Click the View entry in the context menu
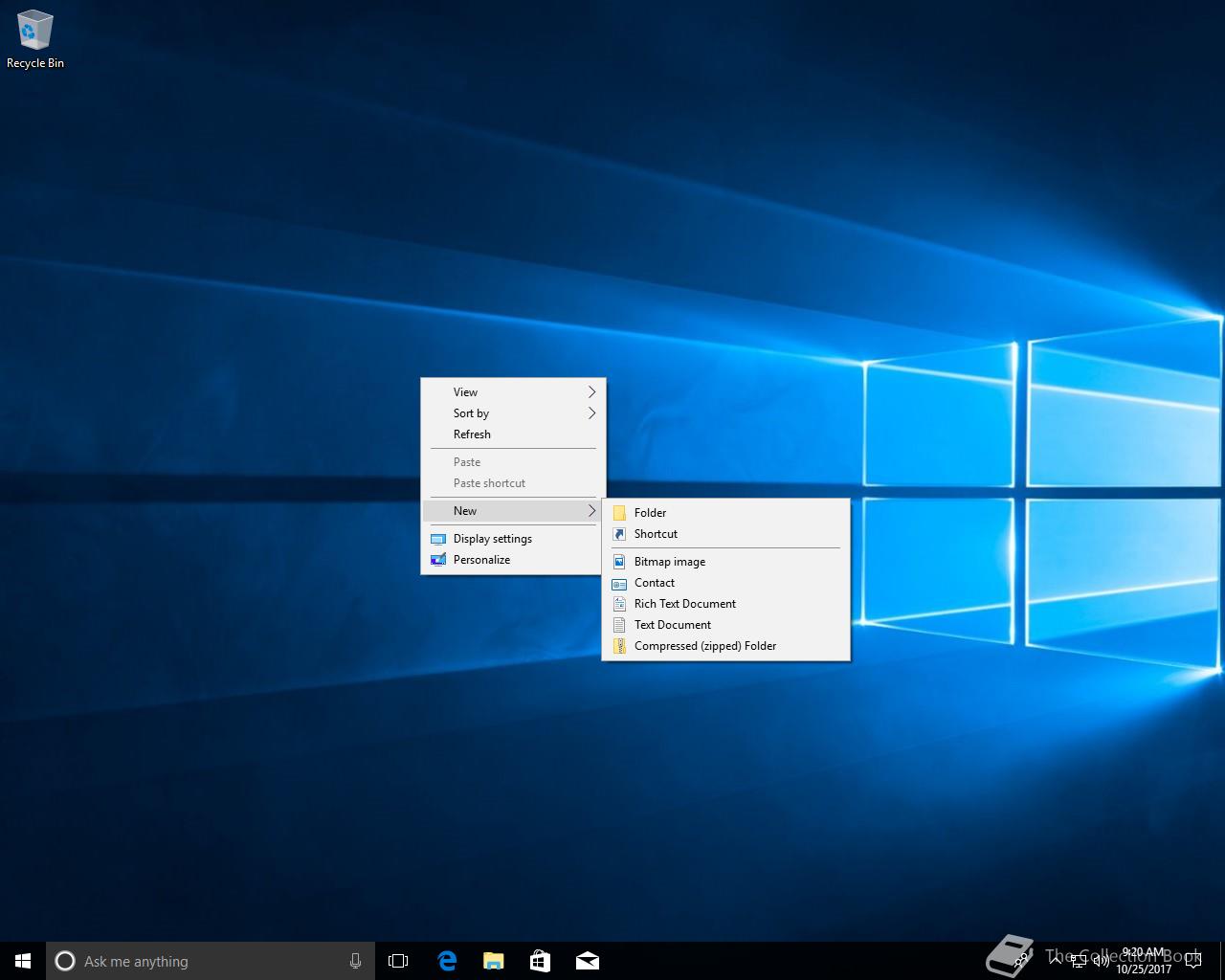Screen dimensions: 1225x980 click(513, 392)
